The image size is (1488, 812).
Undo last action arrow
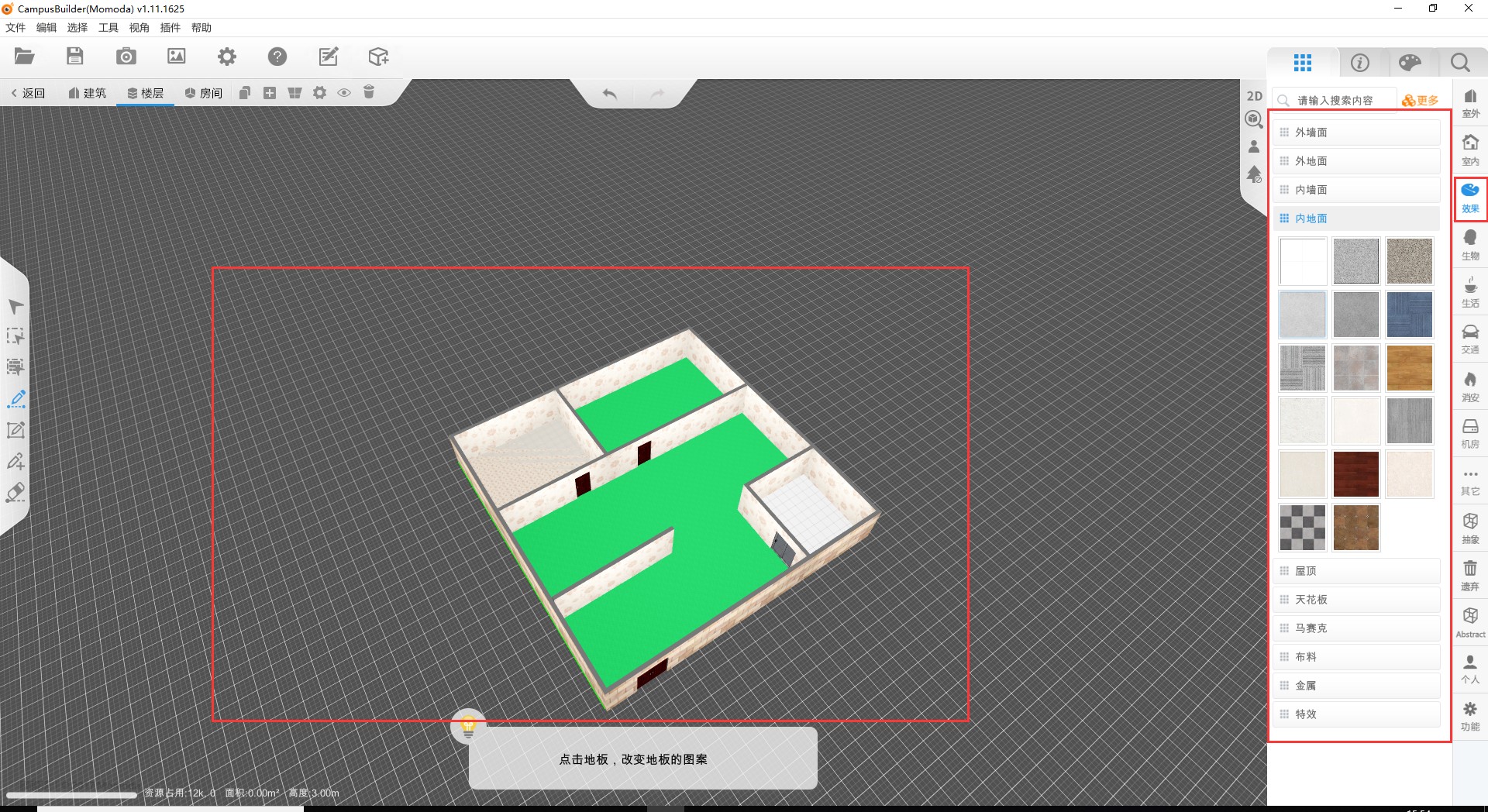pyautogui.click(x=610, y=94)
